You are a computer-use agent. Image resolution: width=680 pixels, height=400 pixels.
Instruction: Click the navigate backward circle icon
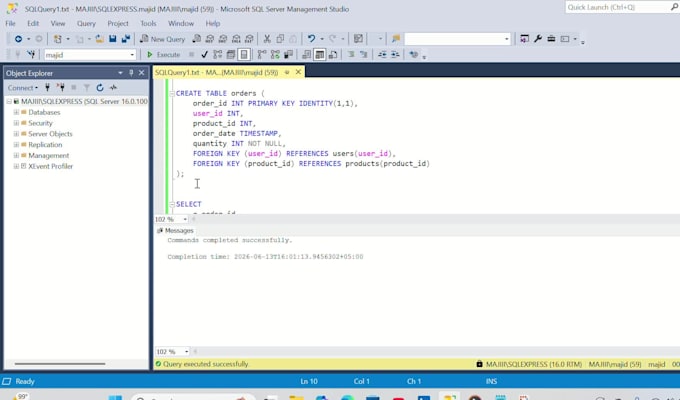(18, 39)
